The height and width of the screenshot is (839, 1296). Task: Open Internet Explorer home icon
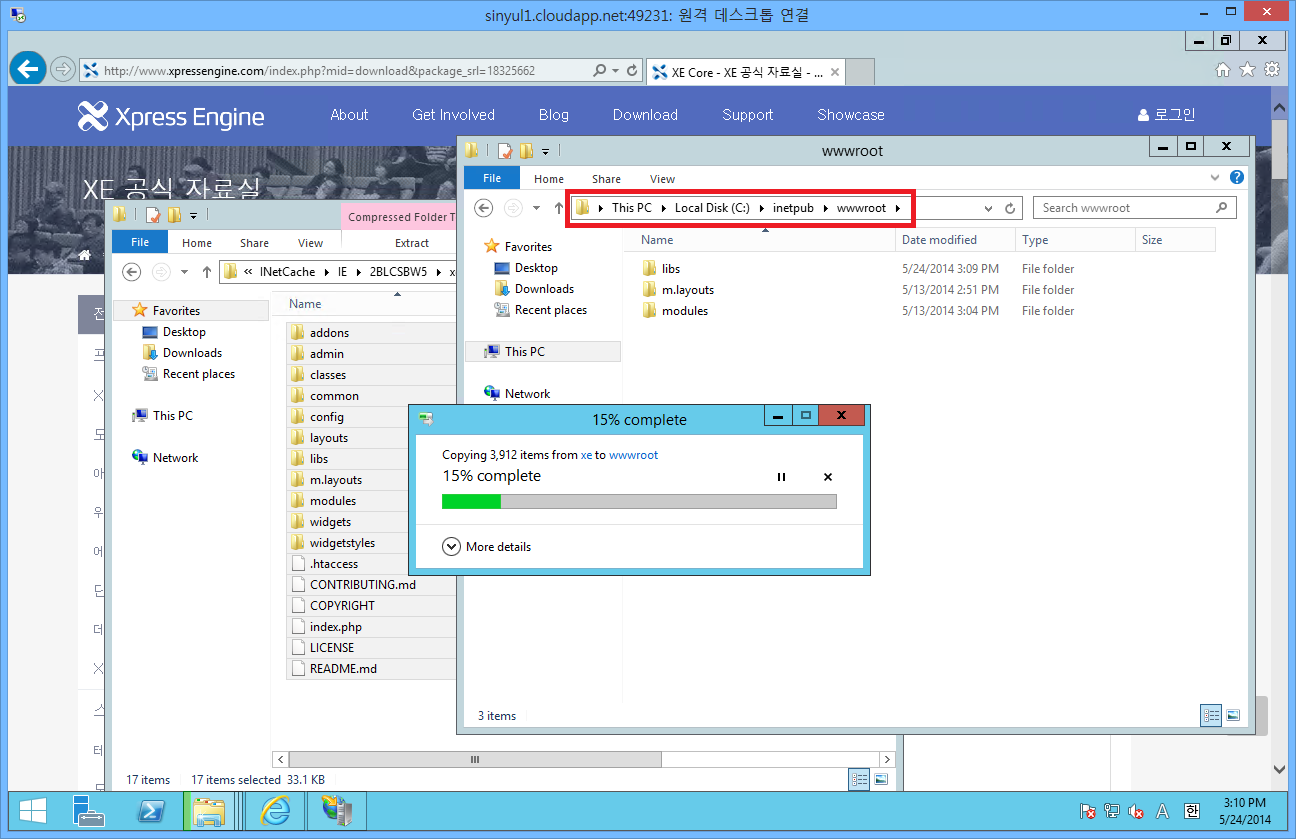(1222, 70)
